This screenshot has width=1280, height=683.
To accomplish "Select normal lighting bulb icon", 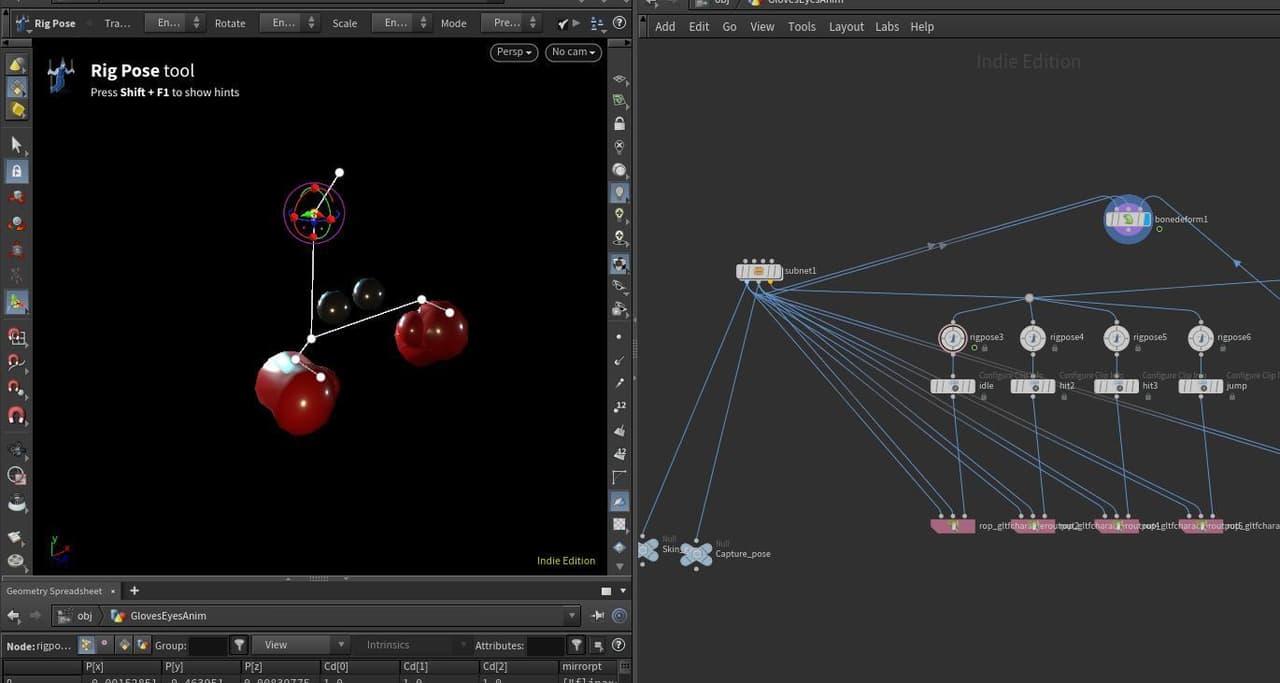I will [620, 193].
